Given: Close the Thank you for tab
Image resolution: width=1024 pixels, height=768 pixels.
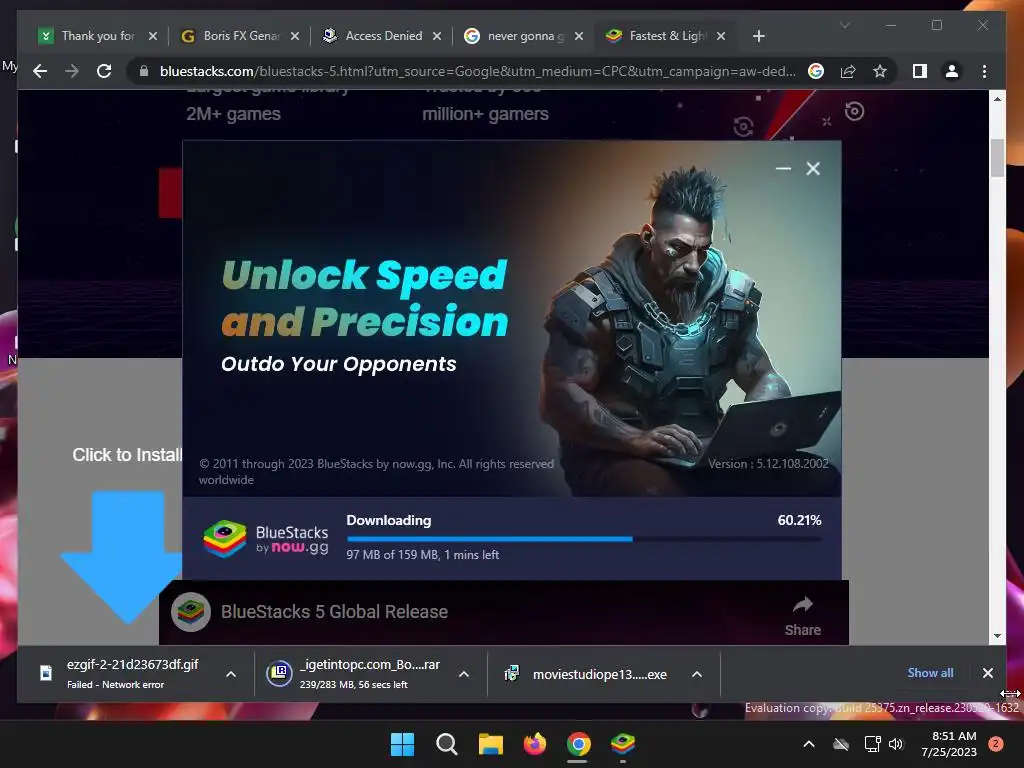Looking at the screenshot, I should pyautogui.click(x=152, y=36).
